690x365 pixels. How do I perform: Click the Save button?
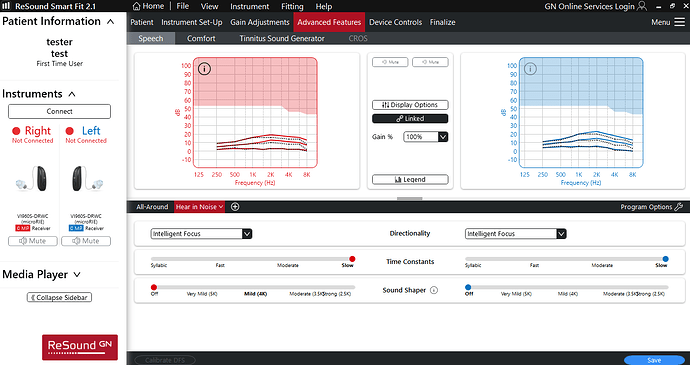pyautogui.click(x=654, y=360)
